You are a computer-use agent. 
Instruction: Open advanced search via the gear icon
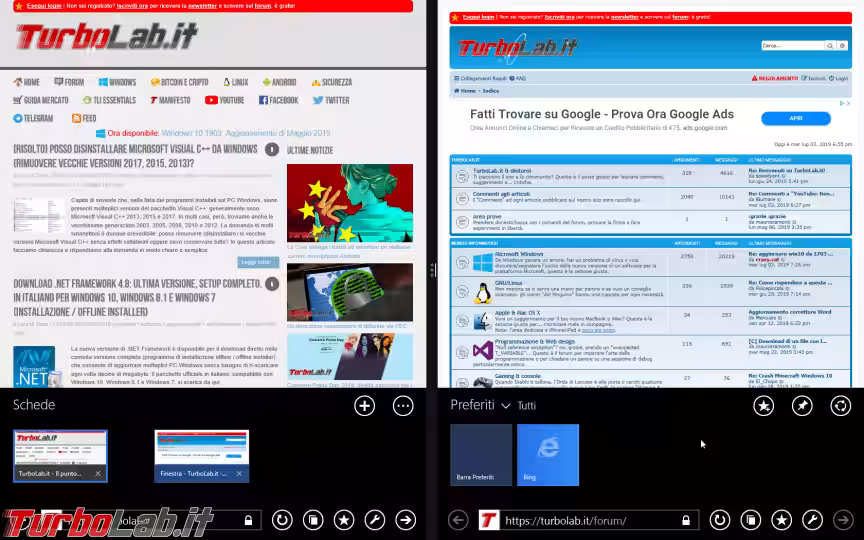(842, 46)
